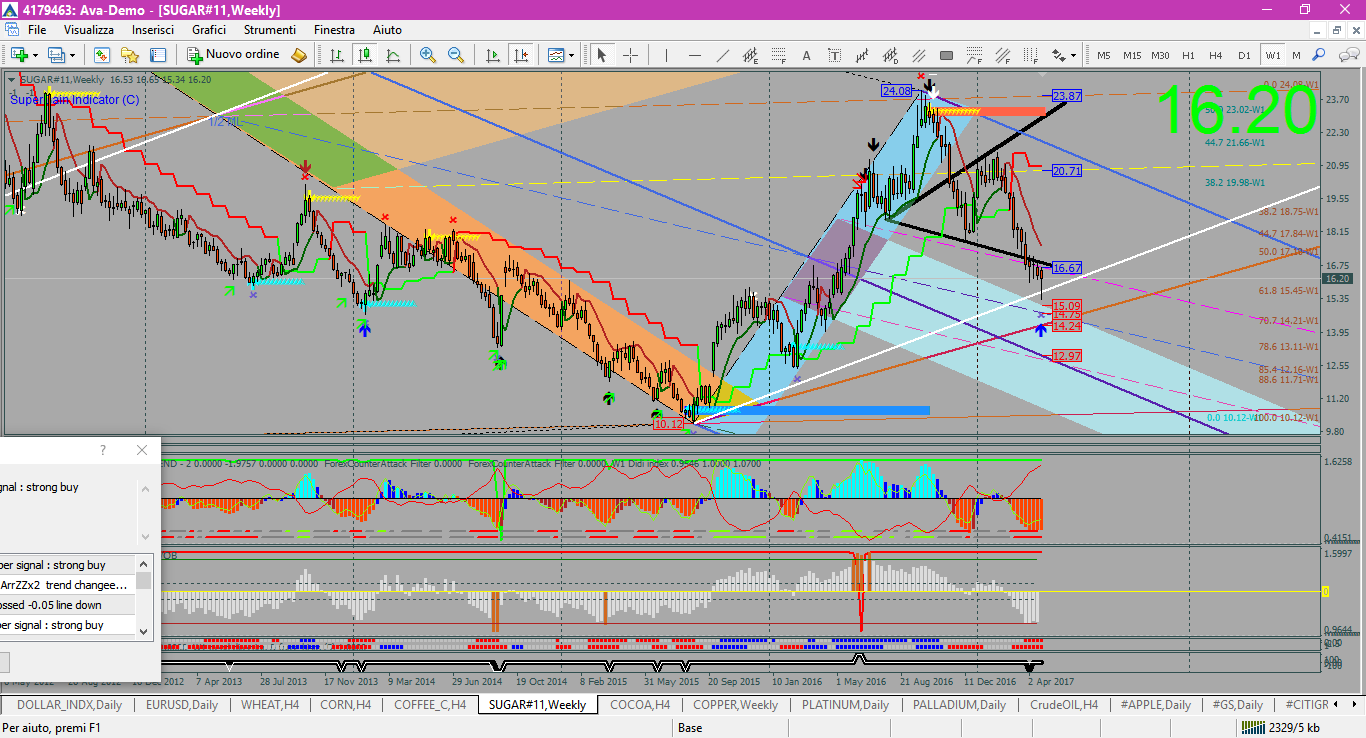Select the channel tool marked E
Viewport: 1366px width, 738px height.
pos(750,55)
